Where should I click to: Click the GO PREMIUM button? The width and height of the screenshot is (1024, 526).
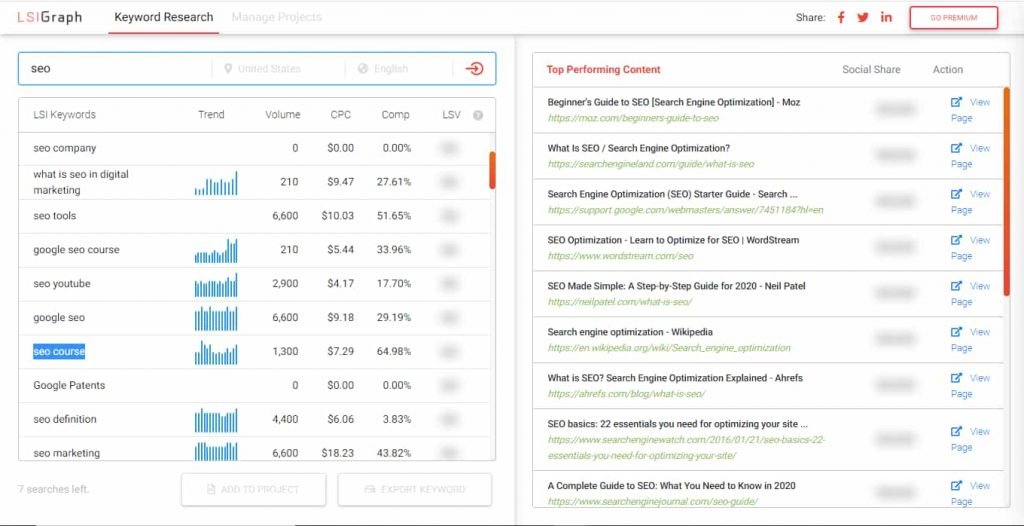click(953, 18)
